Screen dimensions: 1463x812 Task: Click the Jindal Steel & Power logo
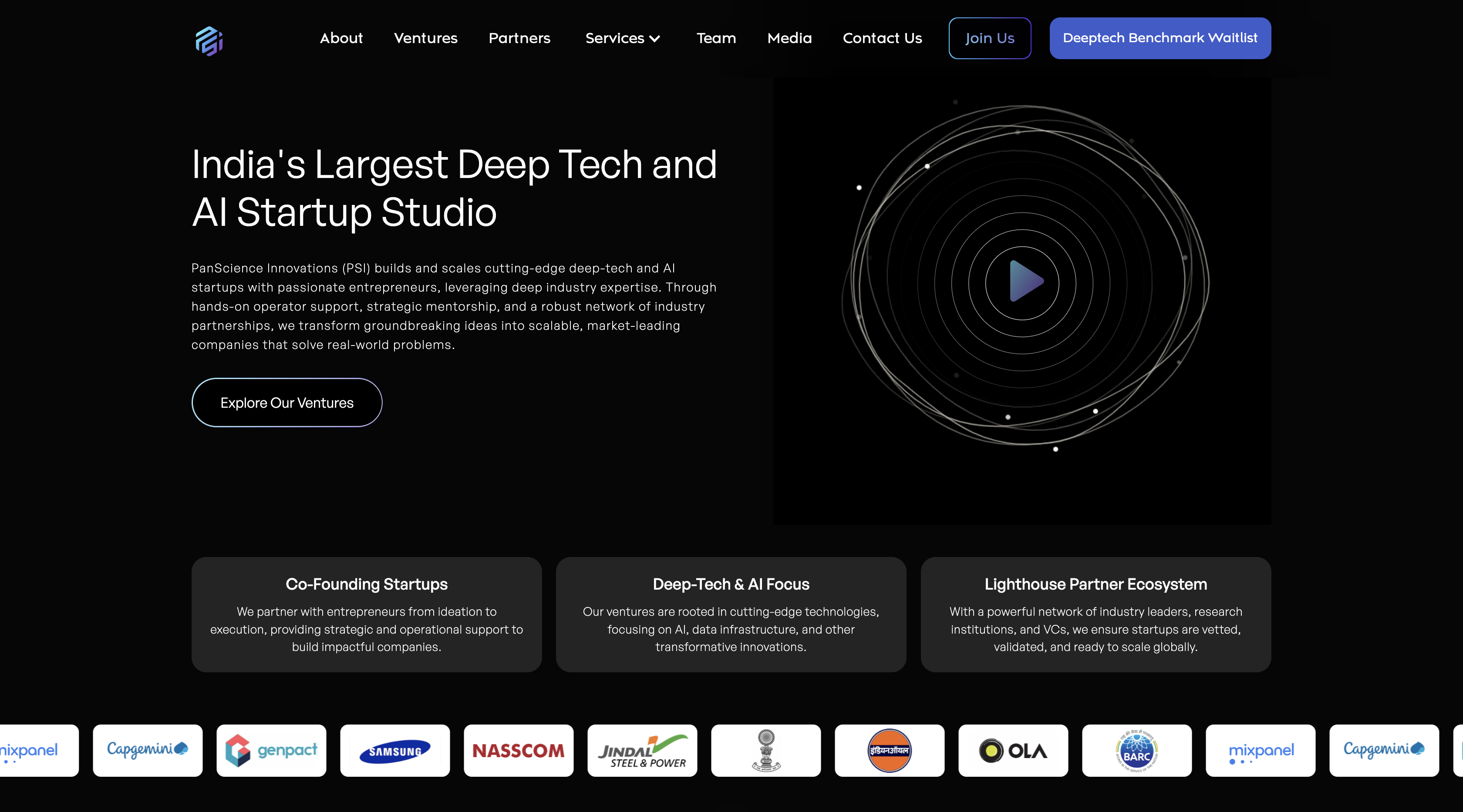(x=642, y=751)
